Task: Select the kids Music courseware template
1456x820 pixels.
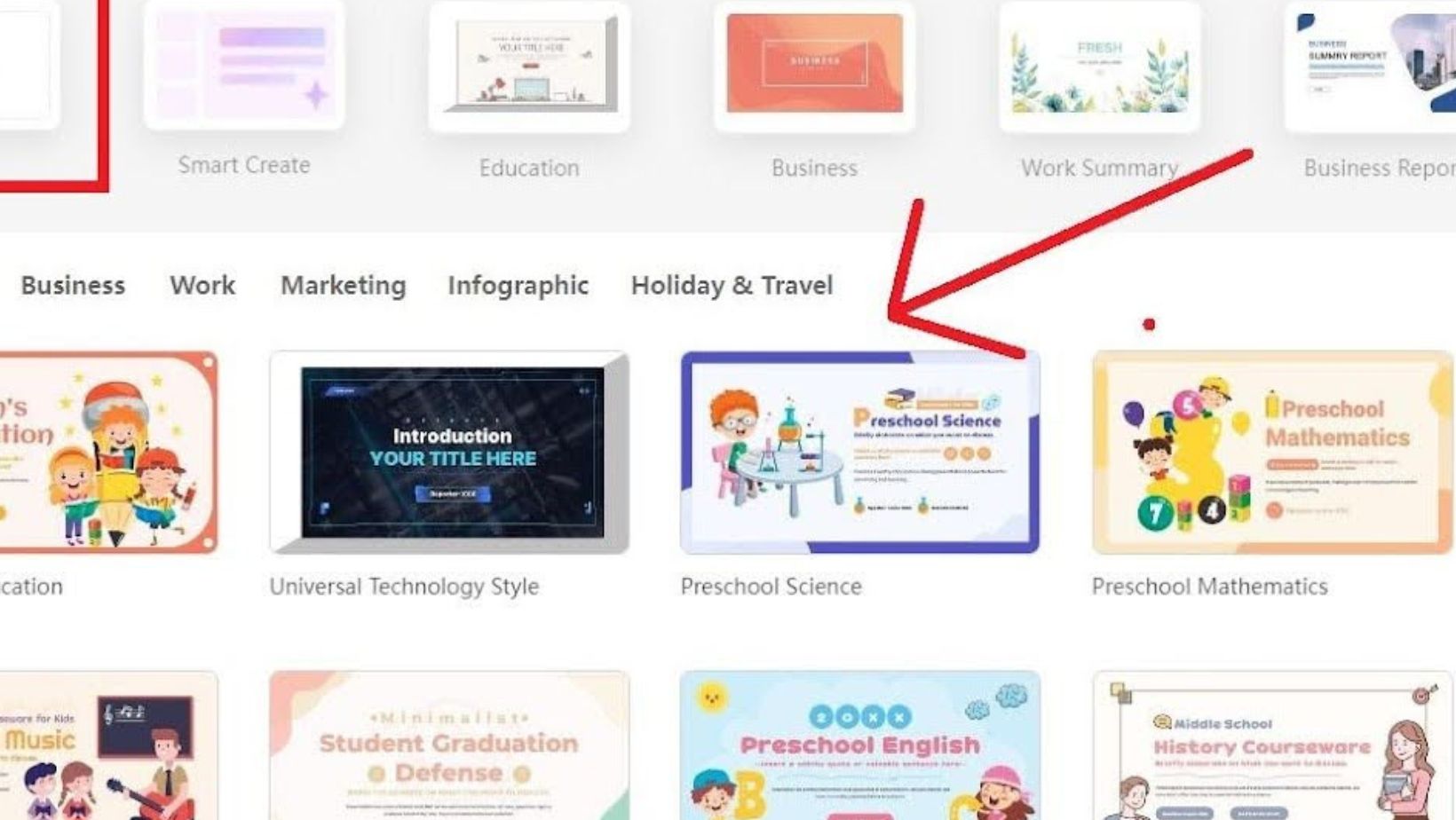Action: tap(108, 745)
